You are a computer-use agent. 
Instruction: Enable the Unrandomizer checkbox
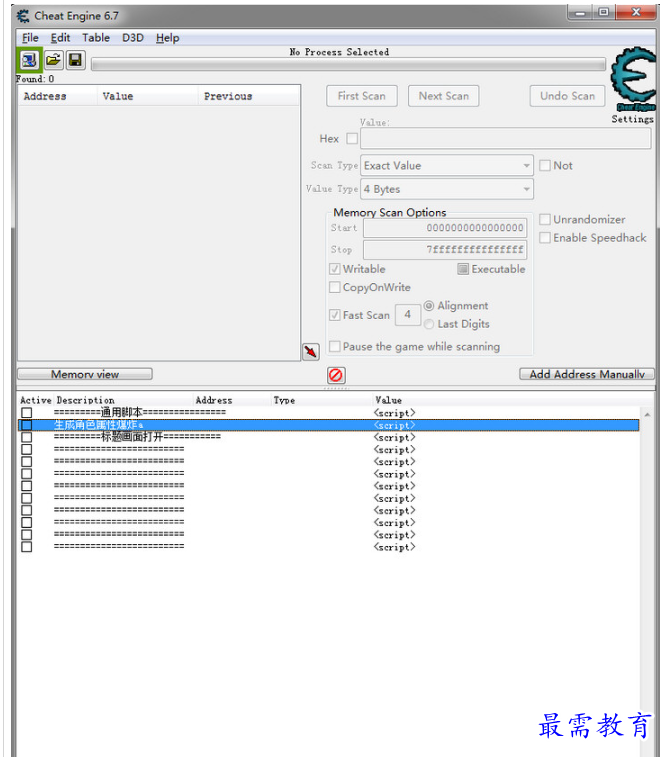tap(545, 219)
